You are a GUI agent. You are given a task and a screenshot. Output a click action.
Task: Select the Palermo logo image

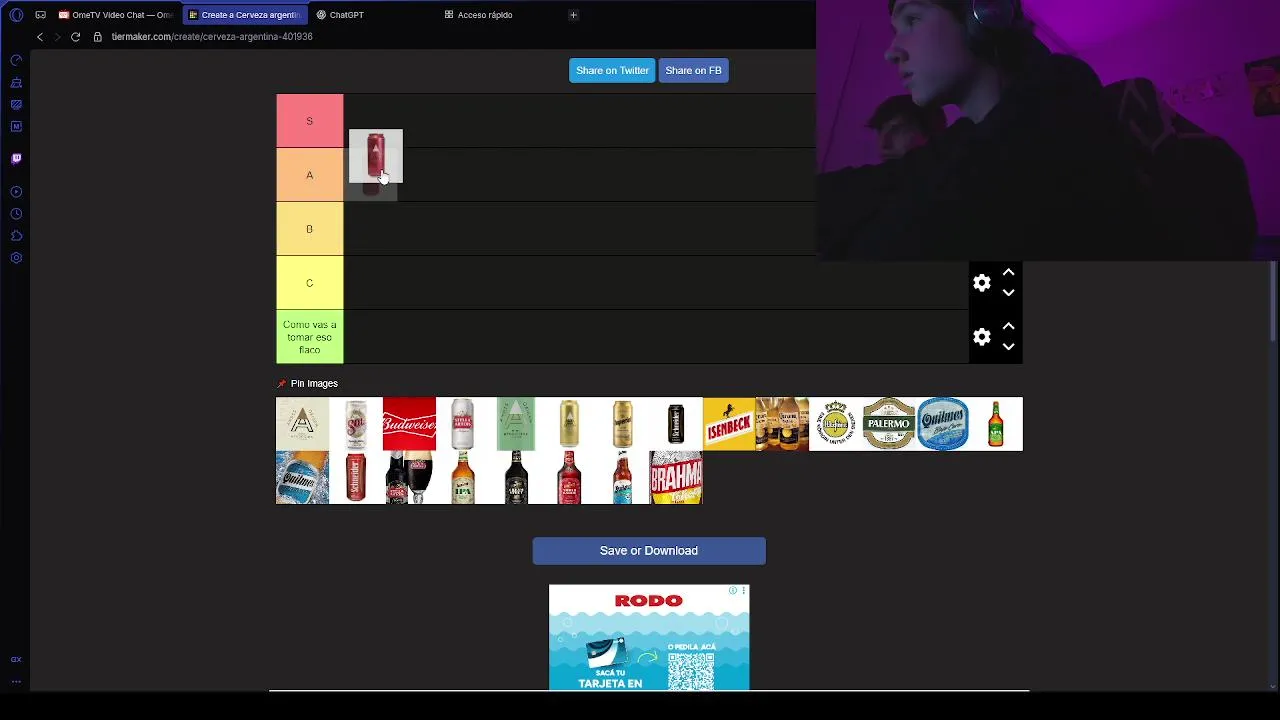pyautogui.click(x=889, y=424)
